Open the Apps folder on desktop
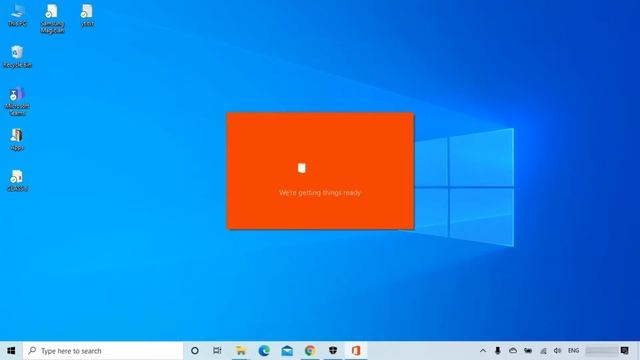Screen dimensions: 640x360 [x=17, y=140]
